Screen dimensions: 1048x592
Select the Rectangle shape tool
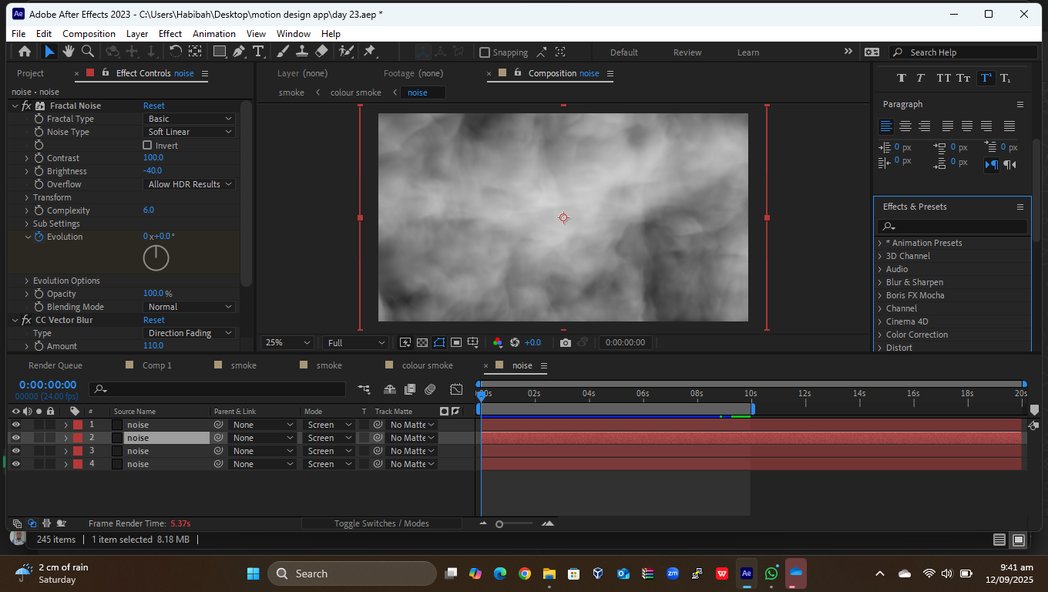coord(219,51)
